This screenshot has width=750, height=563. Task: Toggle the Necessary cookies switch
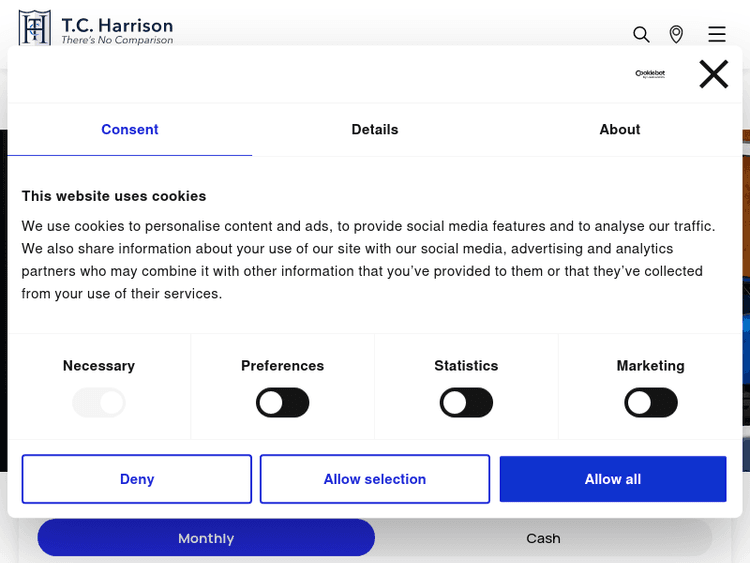pos(99,403)
